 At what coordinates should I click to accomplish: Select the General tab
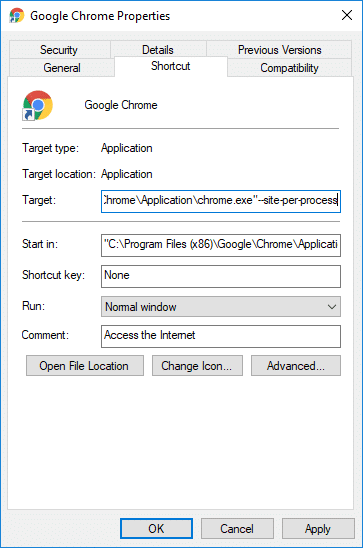[62, 67]
